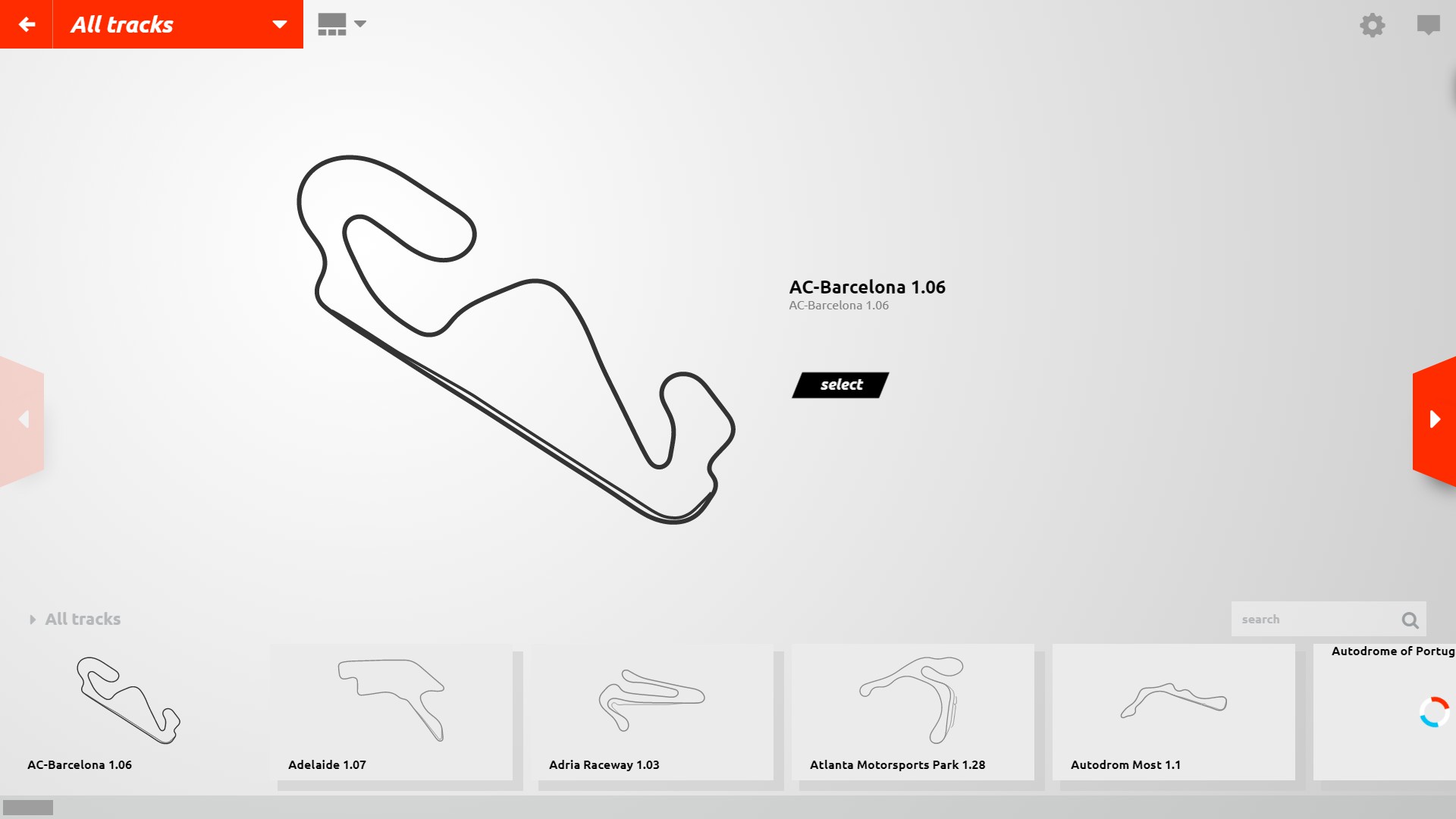The image size is (1456, 819).
Task: Click the search magnifier icon
Action: click(1410, 620)
